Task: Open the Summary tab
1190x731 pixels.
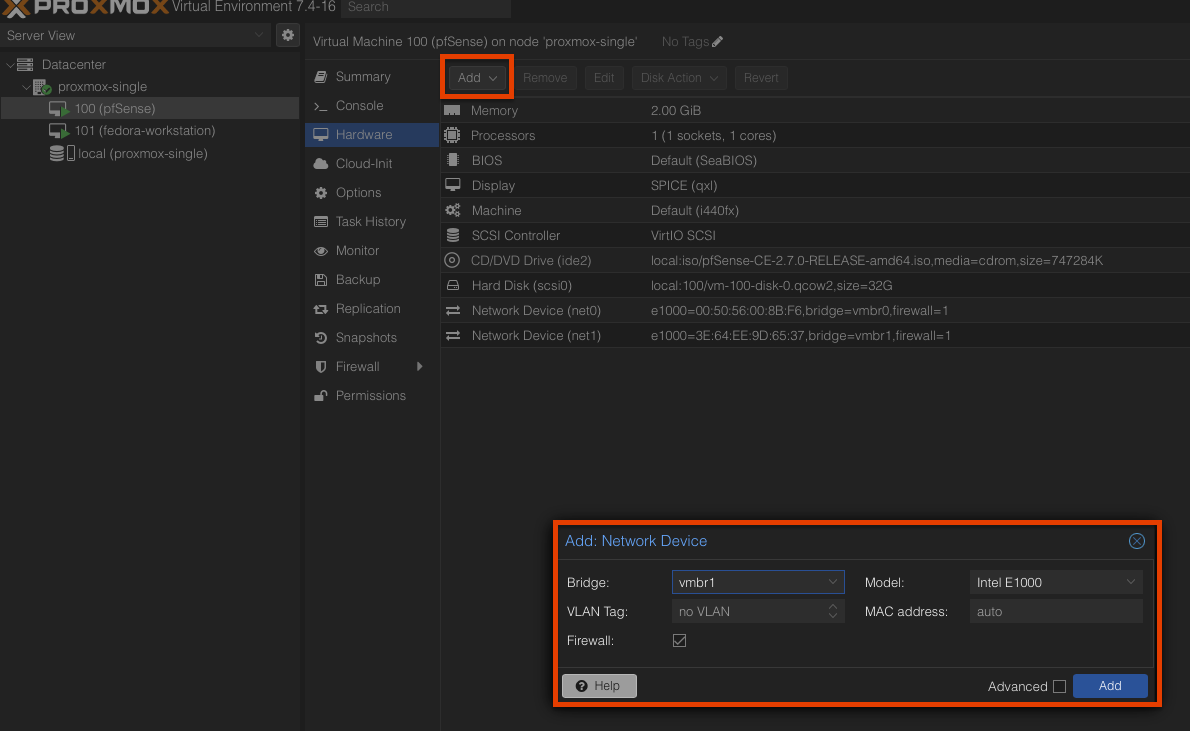Action: click(x=372, y=77)
